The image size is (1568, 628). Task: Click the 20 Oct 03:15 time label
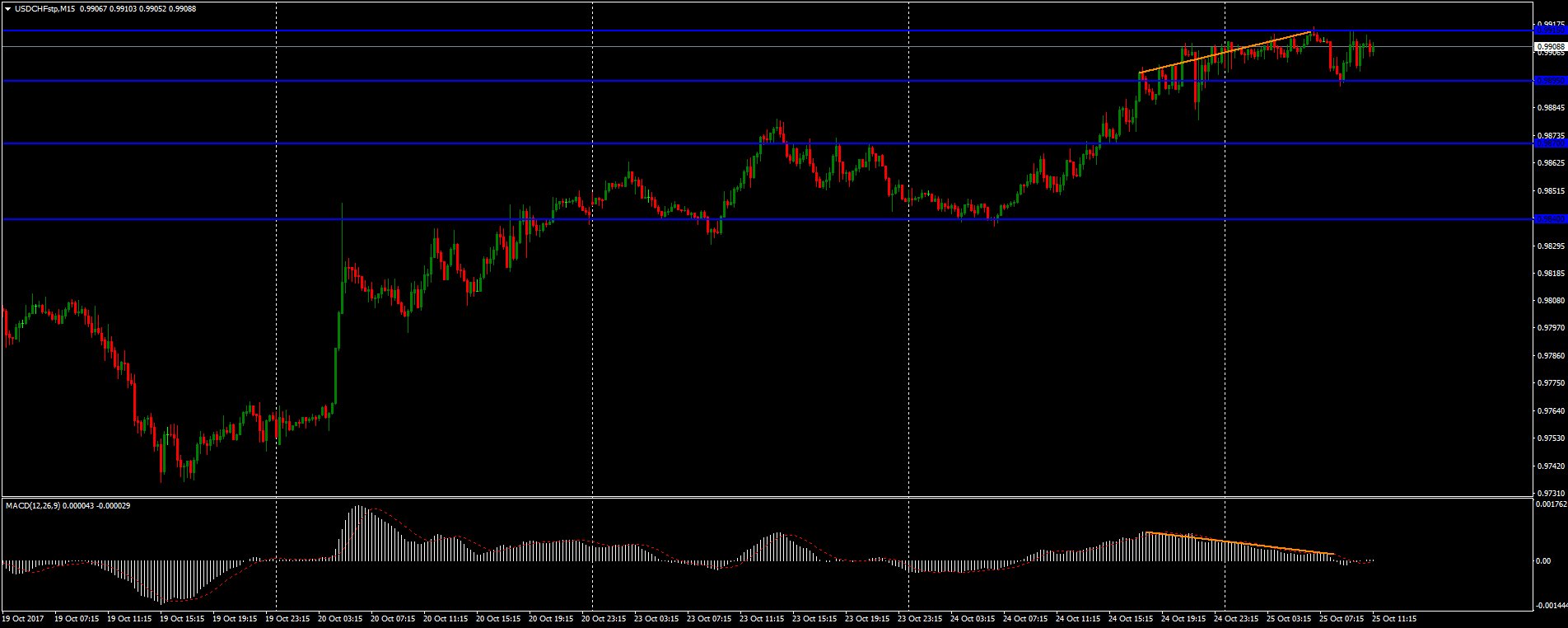[340, 618]
